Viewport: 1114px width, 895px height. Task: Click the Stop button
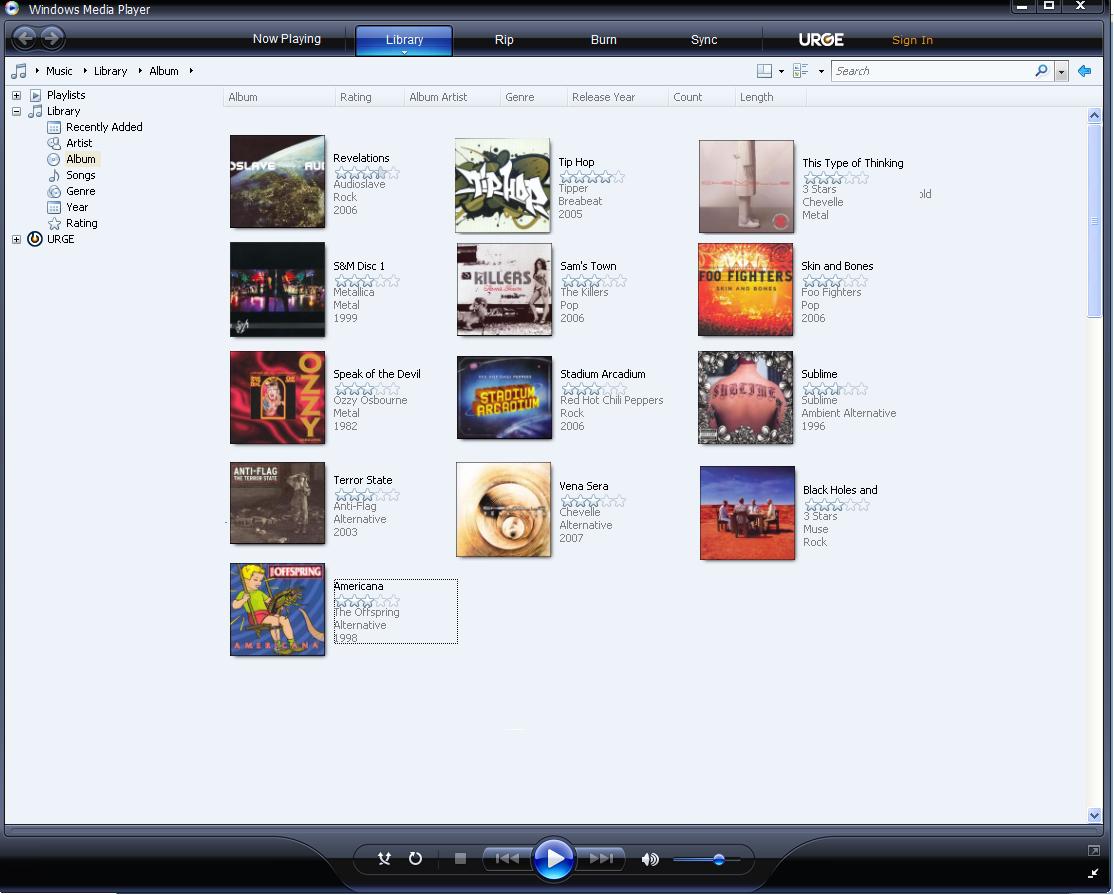460,858
